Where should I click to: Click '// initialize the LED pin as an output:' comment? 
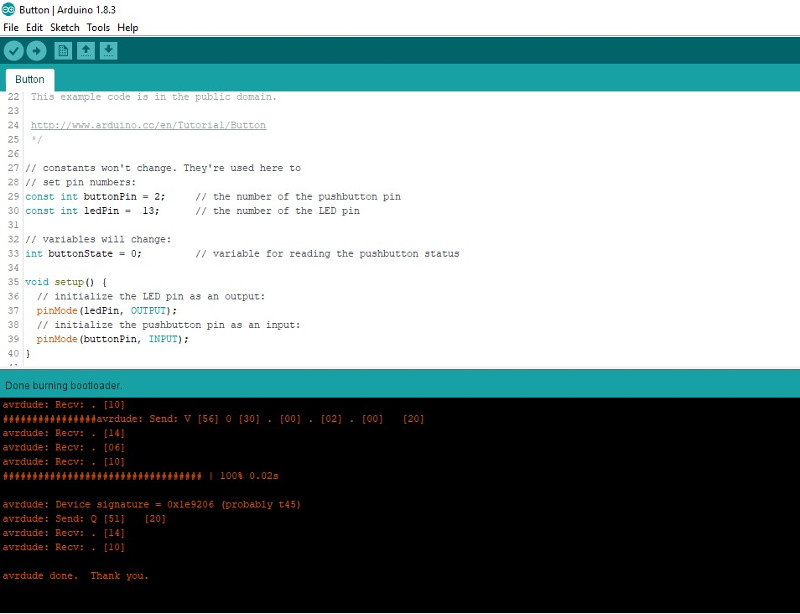point(151,297)
